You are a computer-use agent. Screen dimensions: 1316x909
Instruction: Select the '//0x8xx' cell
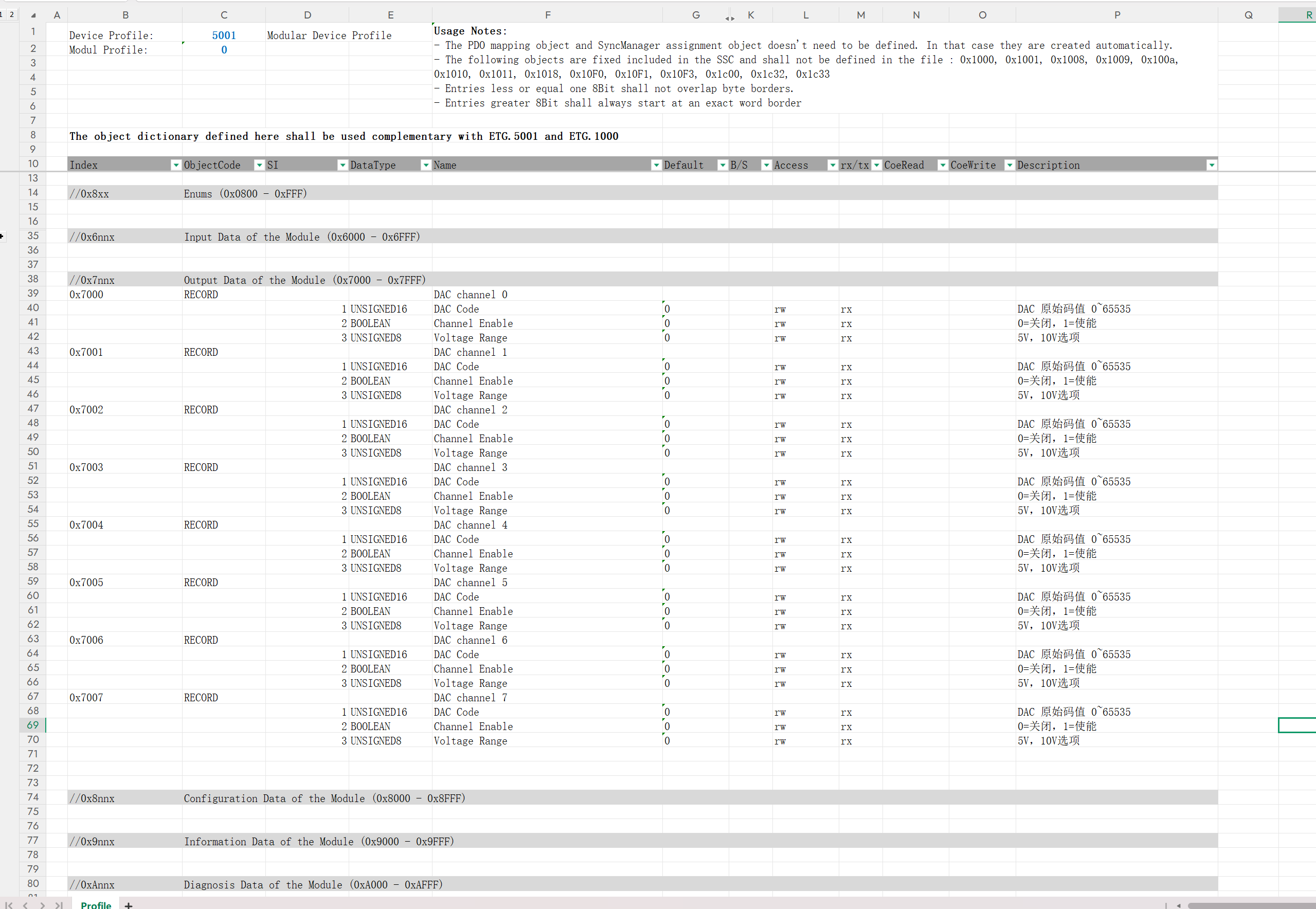125,194
